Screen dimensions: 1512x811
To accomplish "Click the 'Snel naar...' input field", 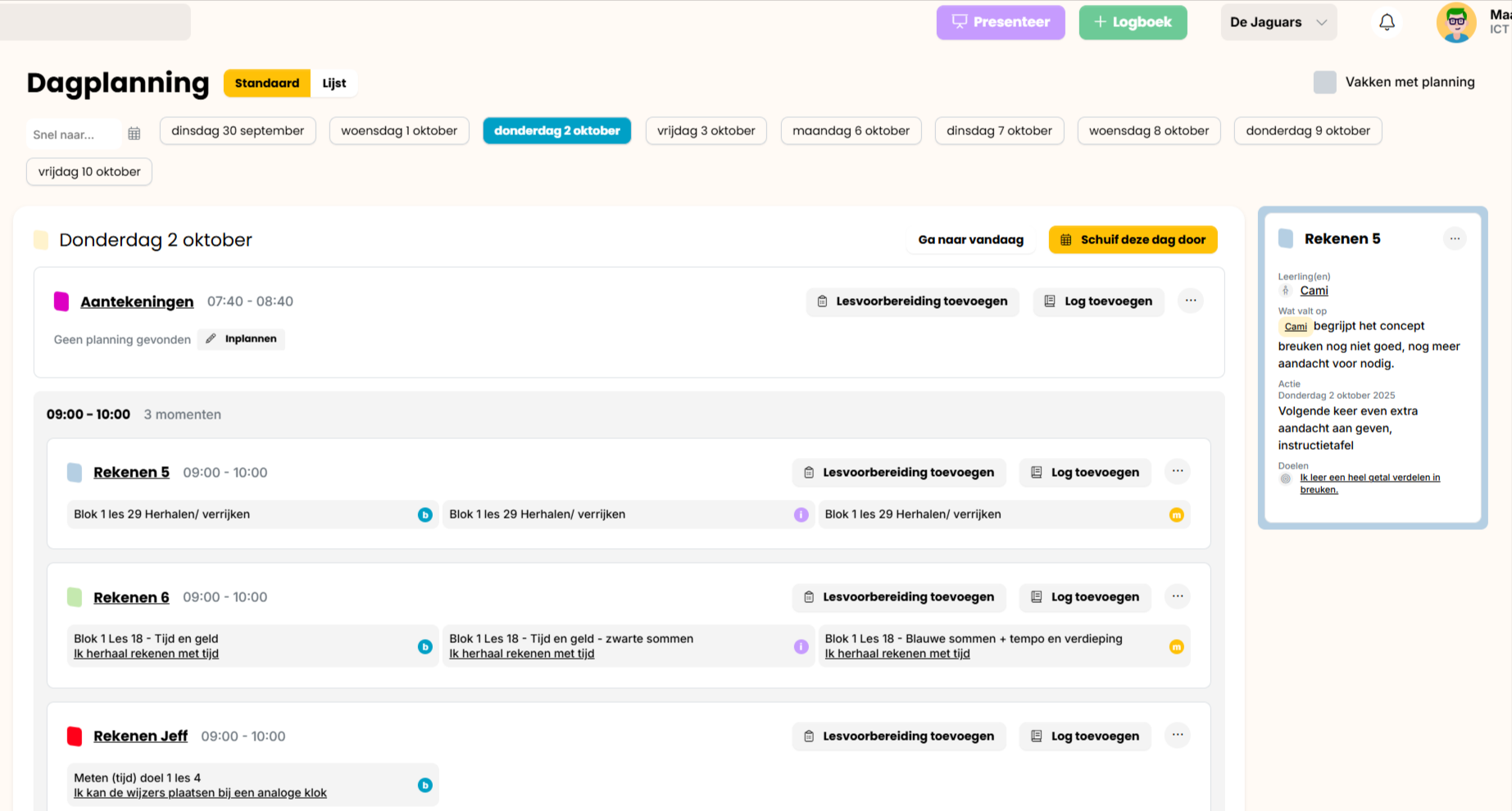I will (72, 134).
